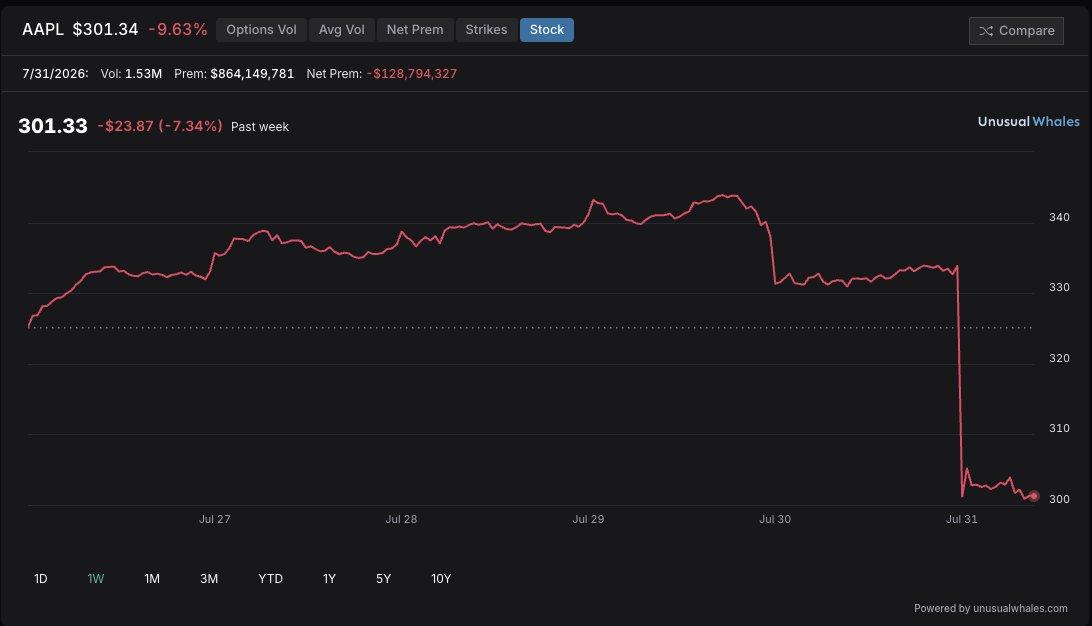Viewport: 1092px width, 626px height.
Task: Click the shuffle icon in Compare button
Action: tap(985, 31)
